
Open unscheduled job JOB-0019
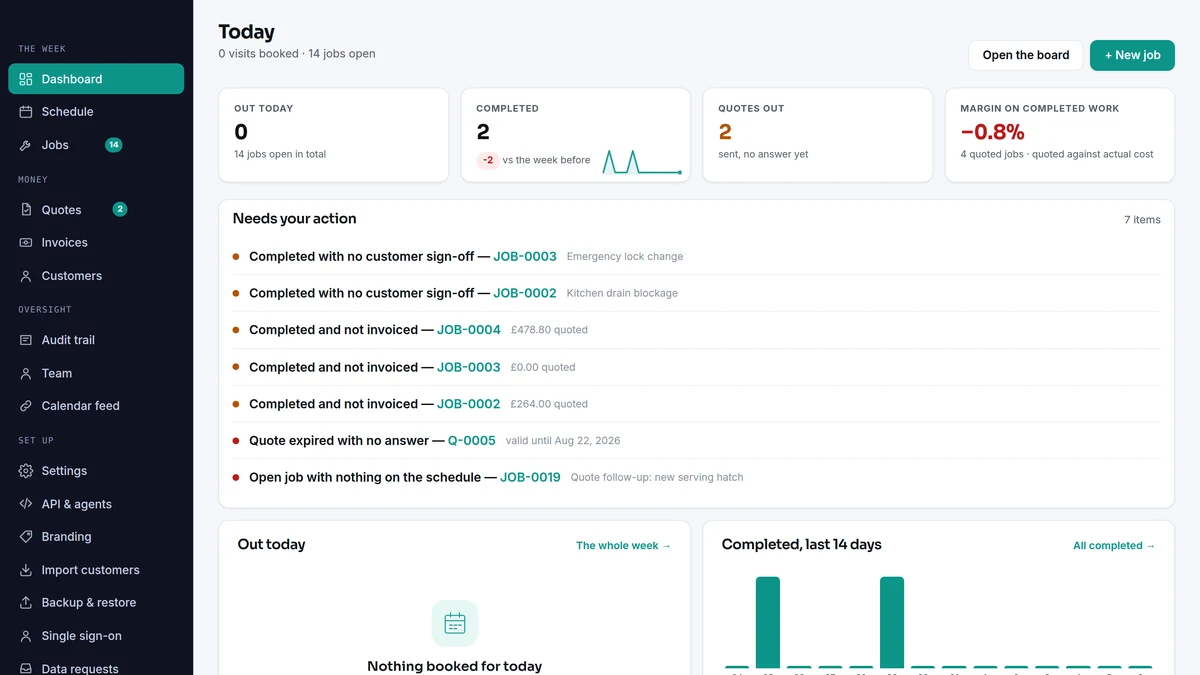coord(531,477)
